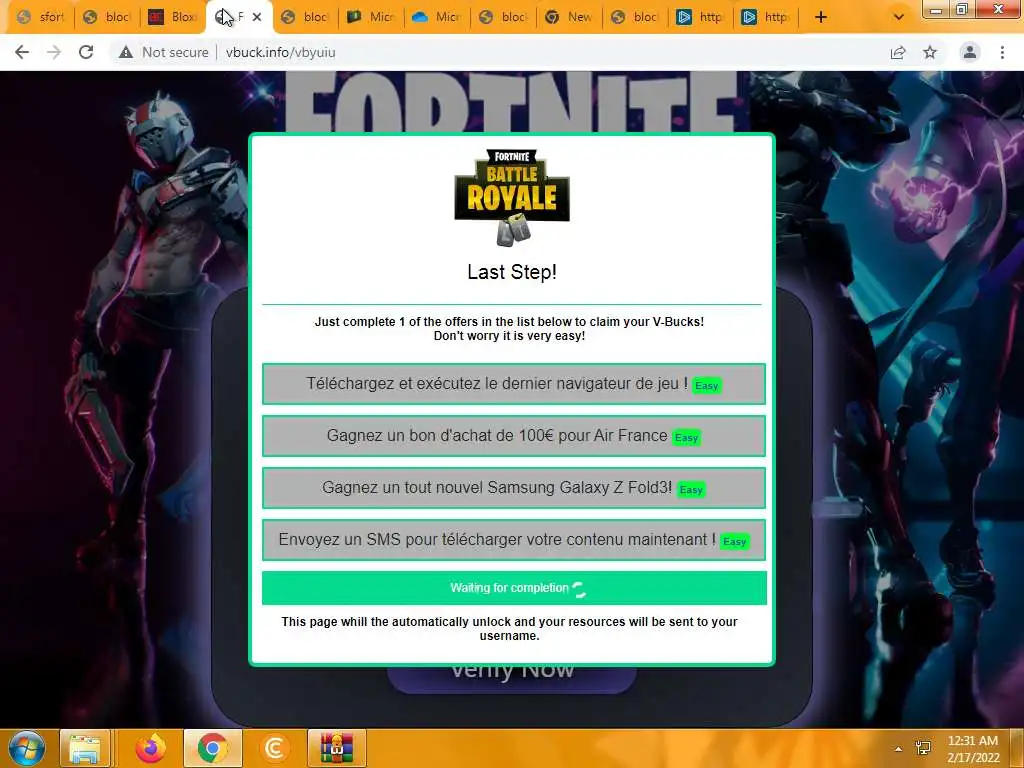Switch to the last 'http' tab
The height and width of the screenshot is (768, 1024).
coord(765,17)
